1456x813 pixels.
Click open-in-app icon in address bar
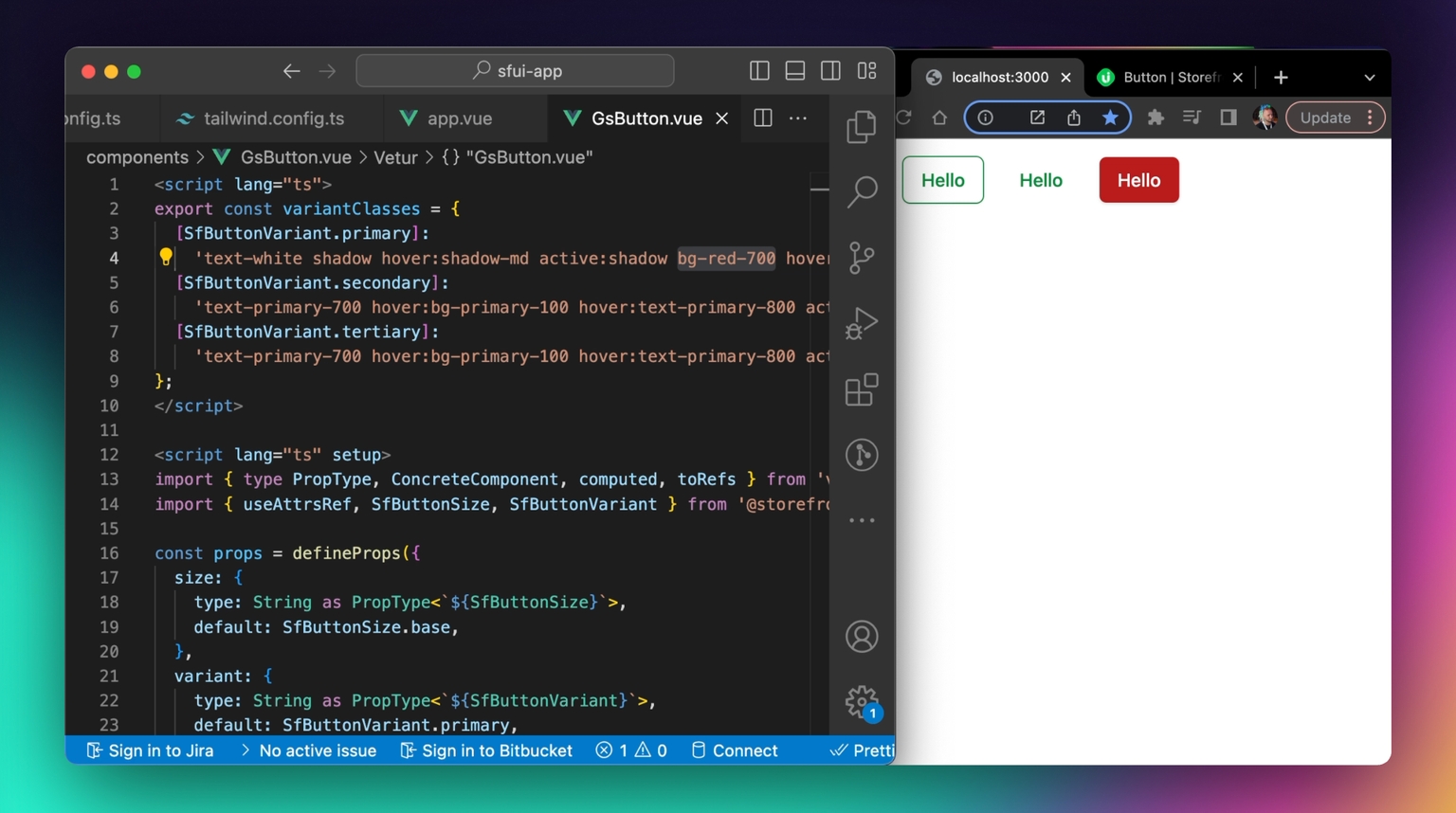(x=1037, y=117)
